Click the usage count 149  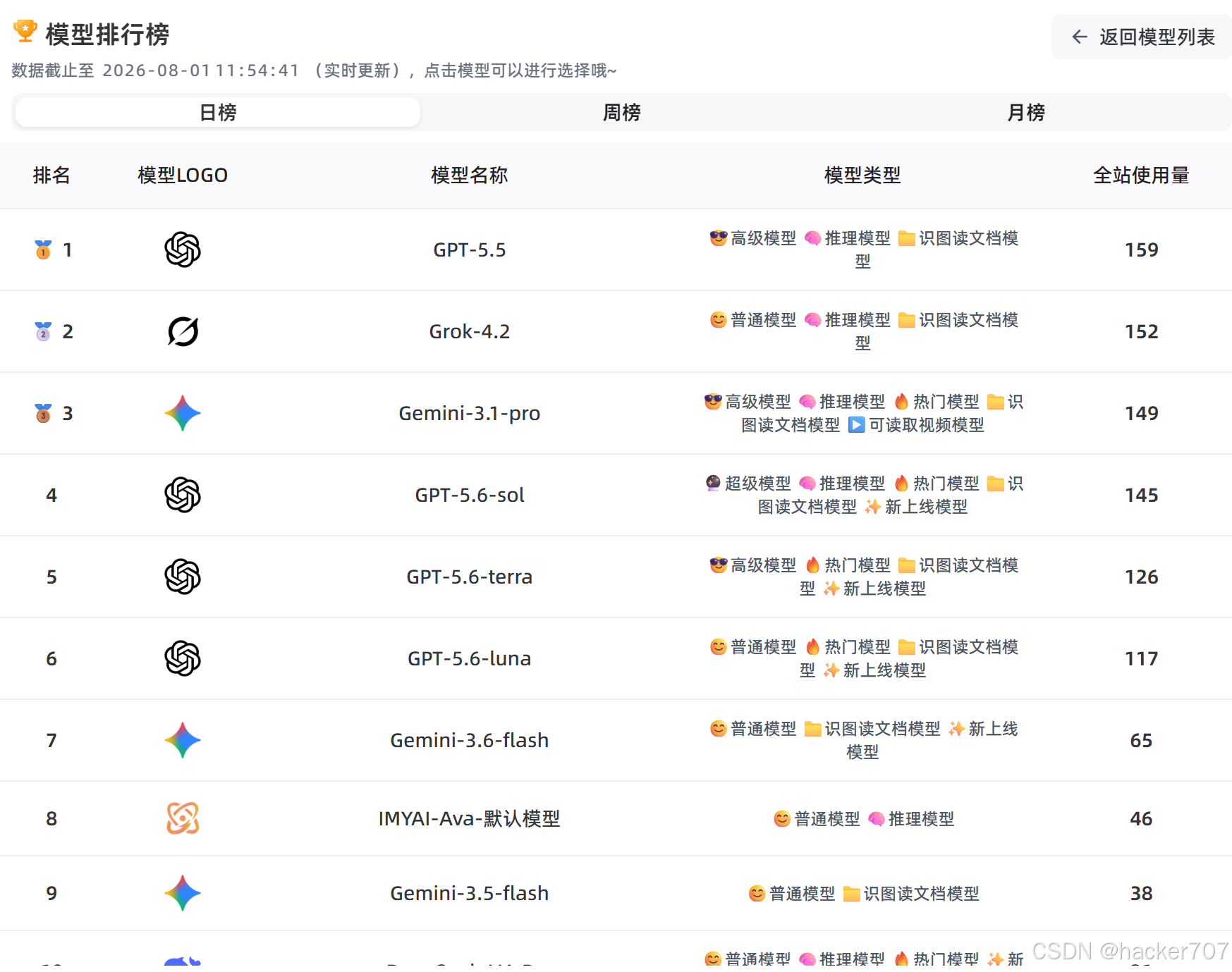1141,414
